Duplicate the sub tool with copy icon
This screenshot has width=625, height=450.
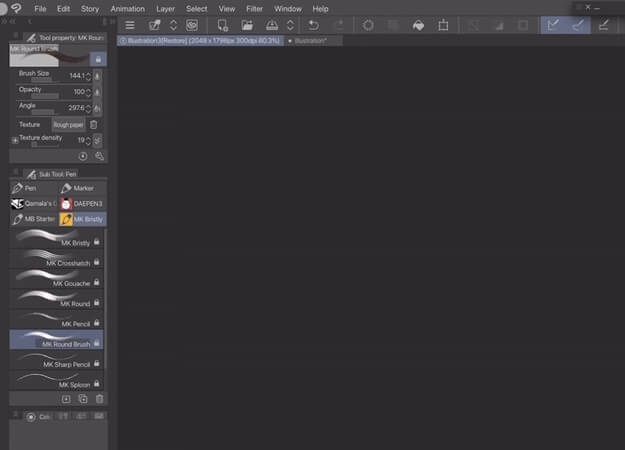click(83, 398)
